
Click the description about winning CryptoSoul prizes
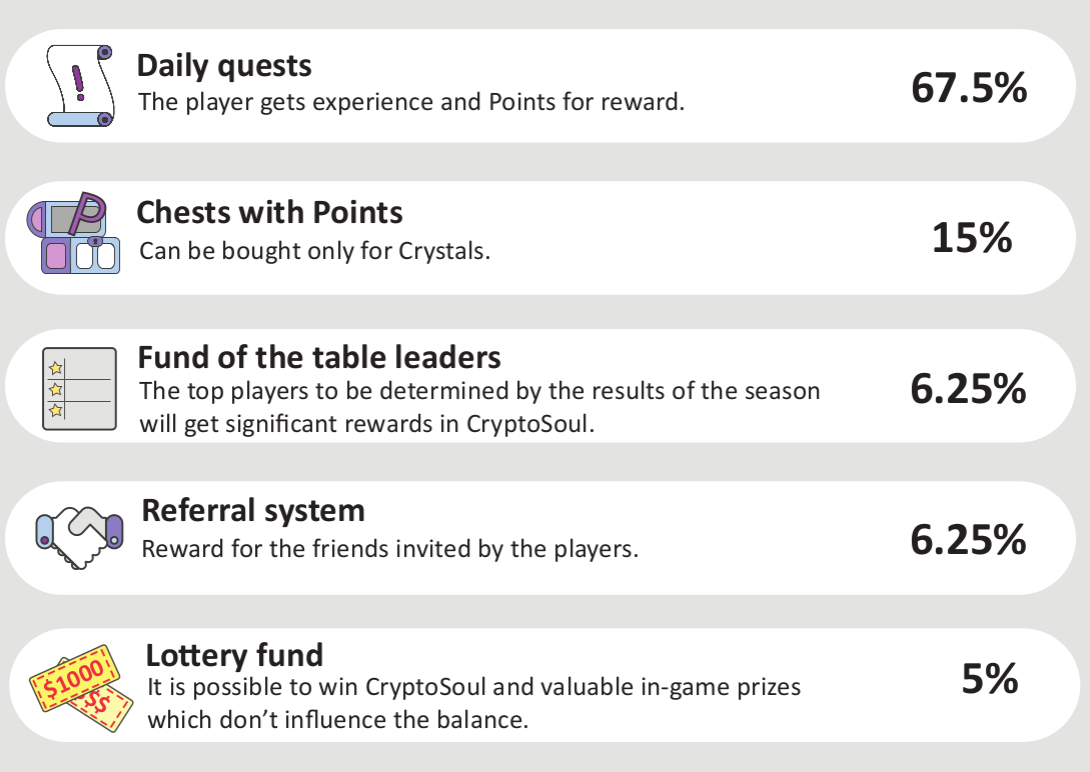point(474,703)
